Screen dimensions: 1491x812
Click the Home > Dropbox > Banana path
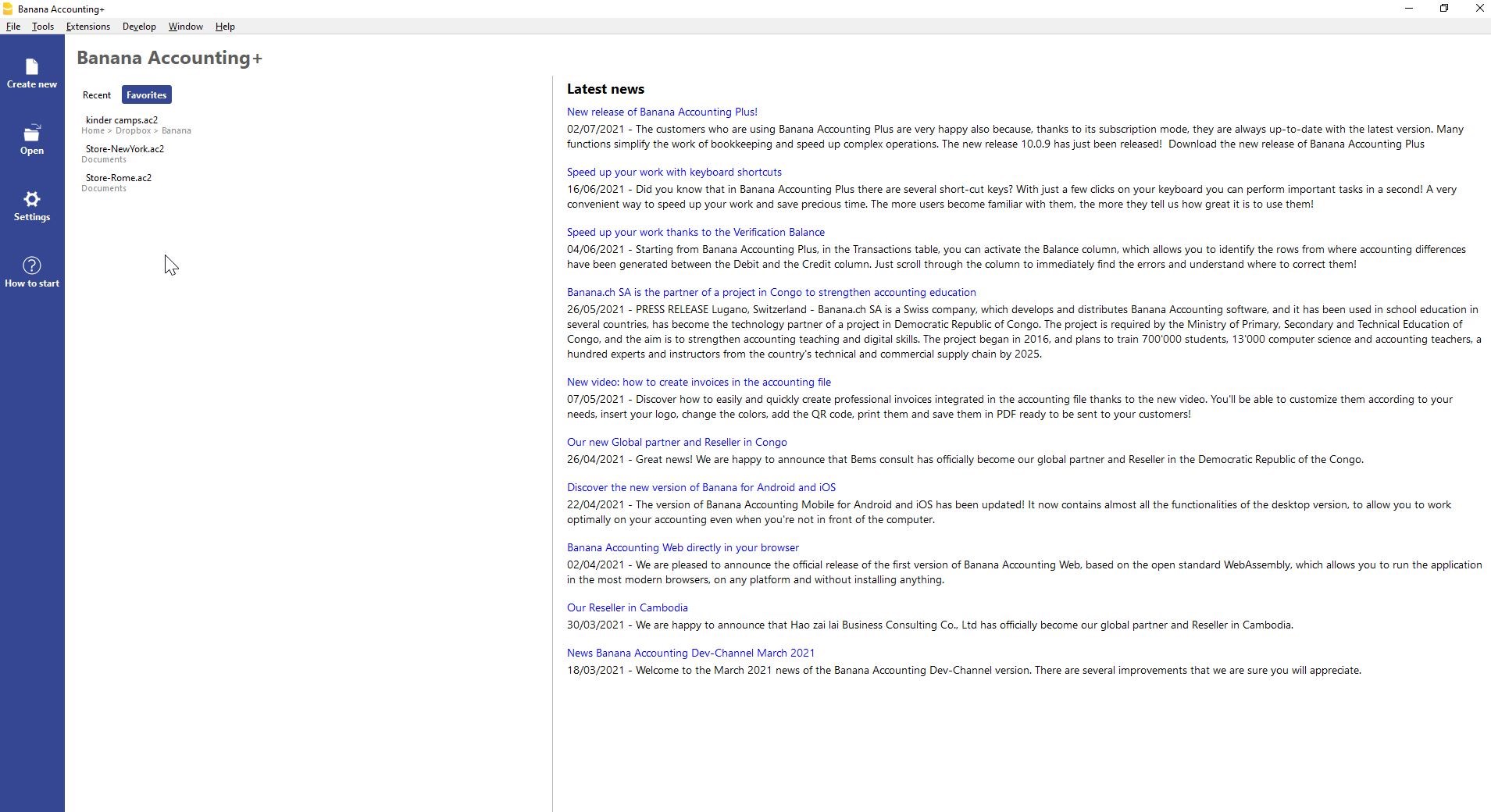point(136,131)
